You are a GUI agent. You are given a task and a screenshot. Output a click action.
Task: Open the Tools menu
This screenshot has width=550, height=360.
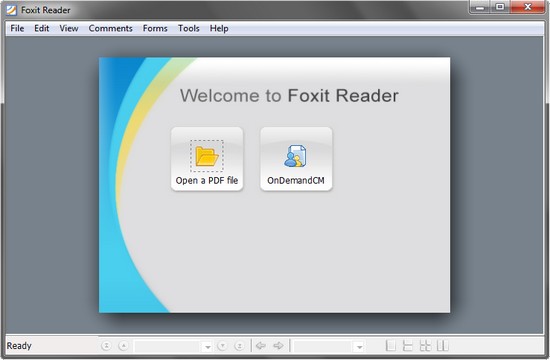(189, 28)
